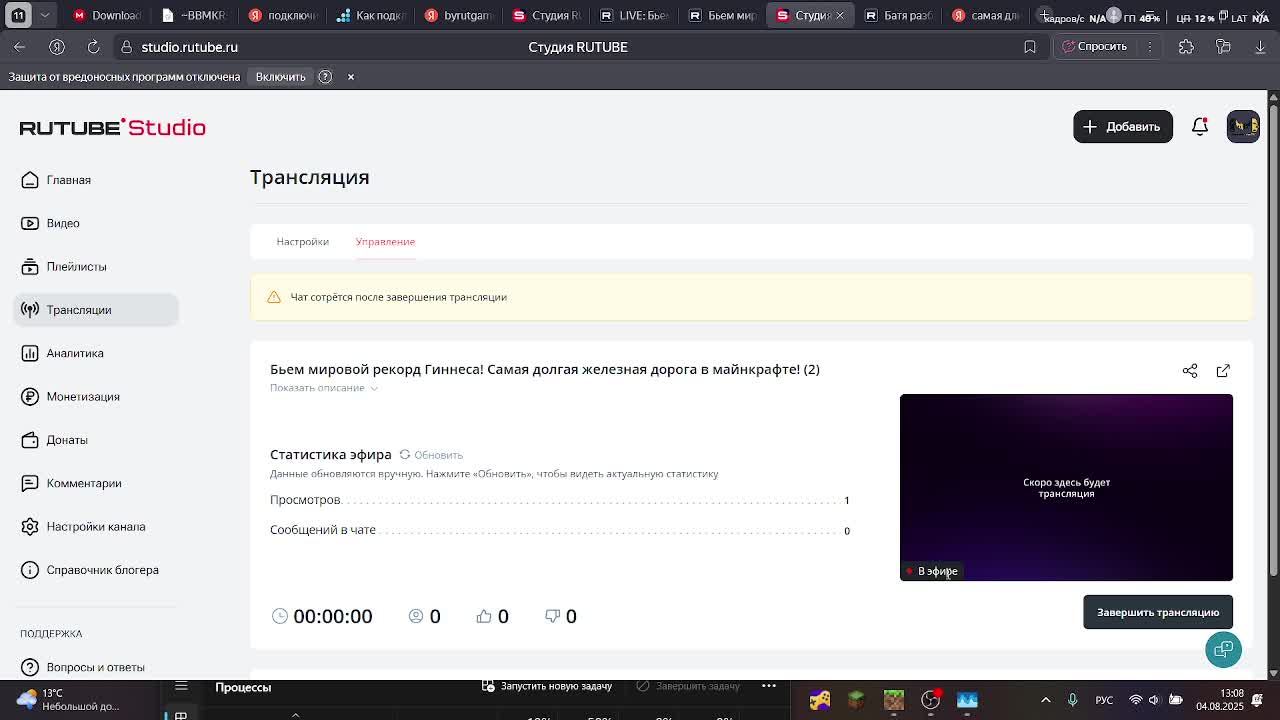Bookmark this page icon in address bar

tap(1030, 47)
